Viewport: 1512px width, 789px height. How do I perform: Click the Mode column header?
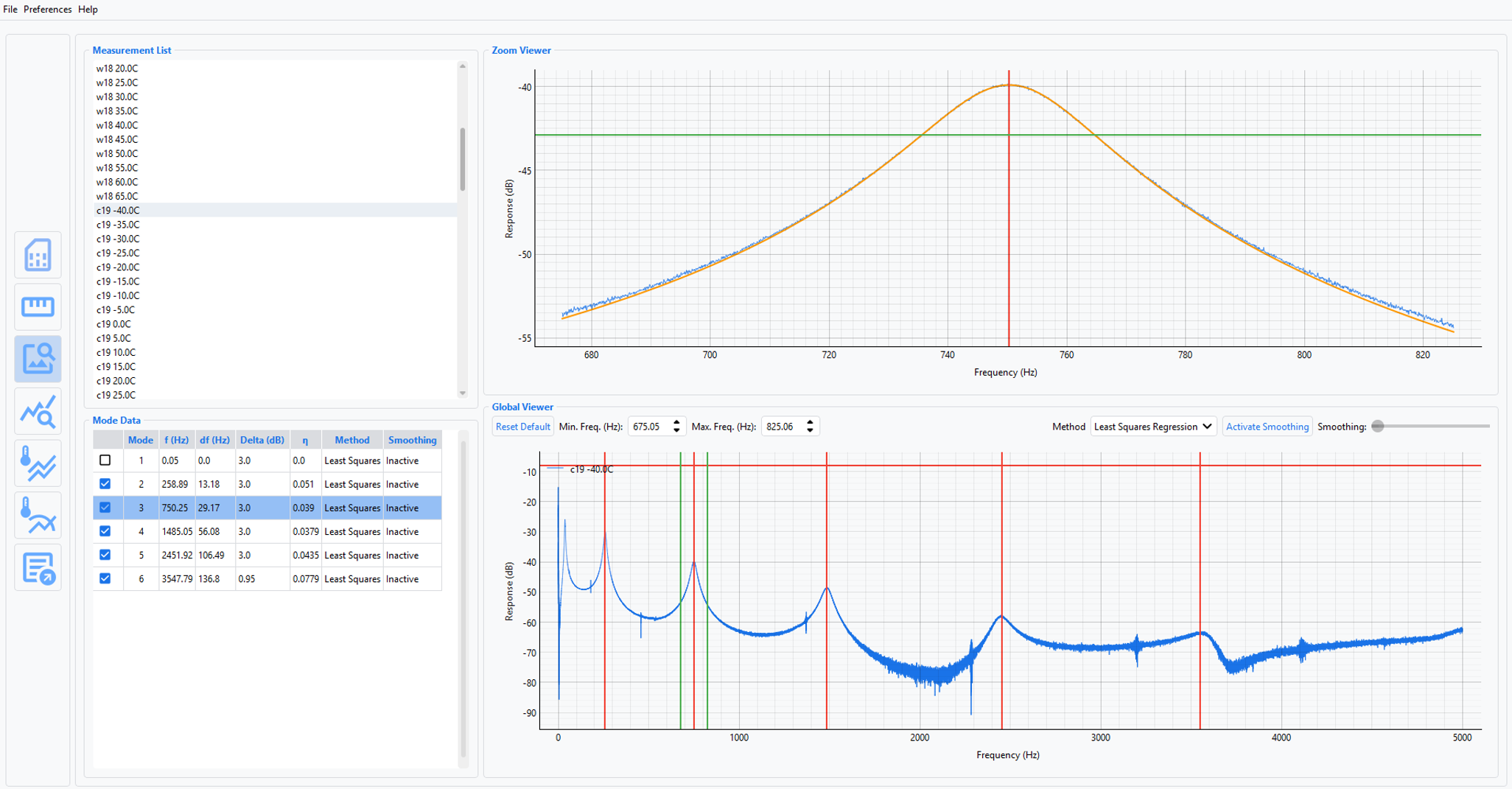click(141, 440)
